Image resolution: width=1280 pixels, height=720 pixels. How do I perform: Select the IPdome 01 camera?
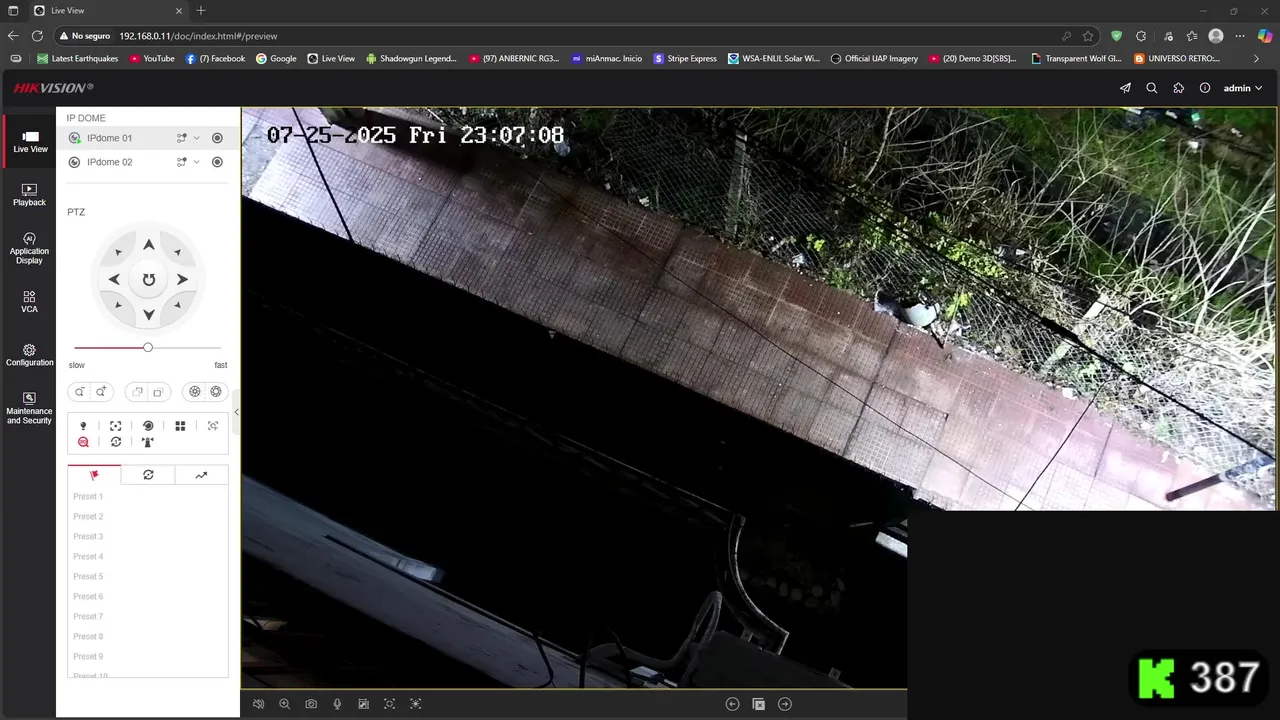click(109, 138)
